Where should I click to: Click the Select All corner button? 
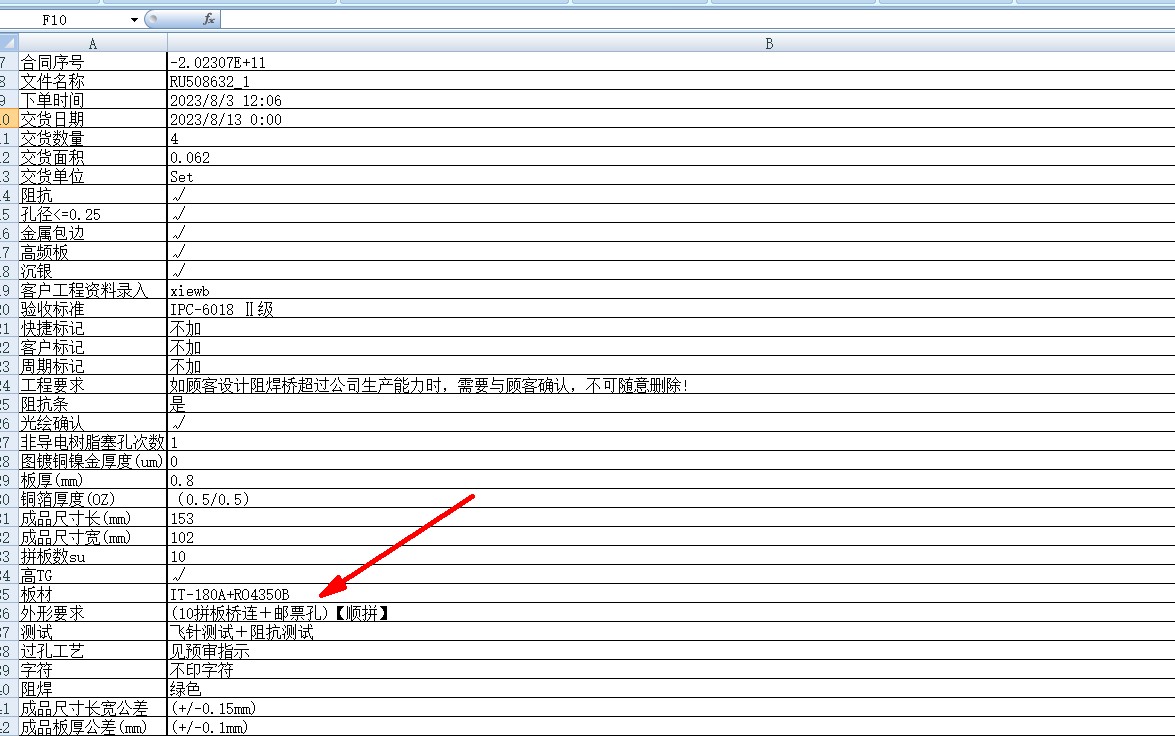(x=9, y=43)
